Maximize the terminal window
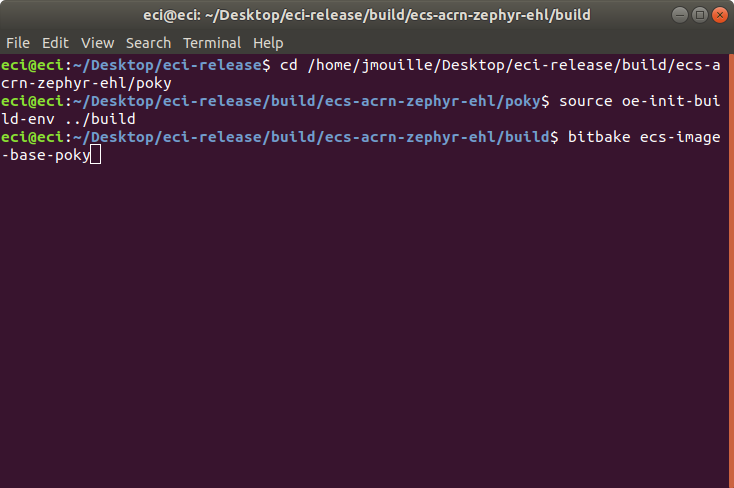Image resolution: width=734 pixels, height=488 pixels. (x=700, y=15)
